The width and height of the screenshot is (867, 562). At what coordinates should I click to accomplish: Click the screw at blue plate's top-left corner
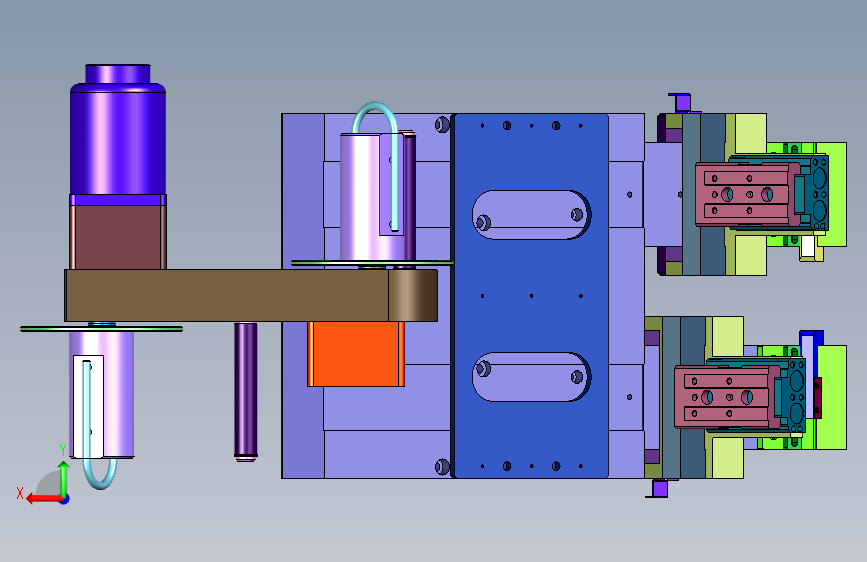pyautogui.click(x=442, y=124)
